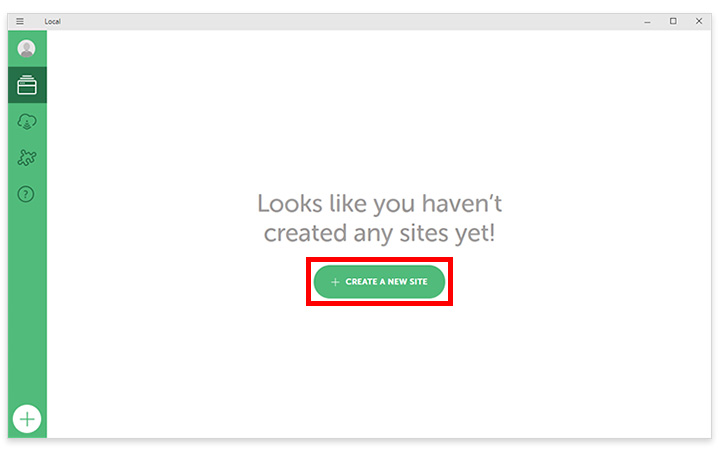Open the Add-ons puzzle piece icon

[27, 158]
